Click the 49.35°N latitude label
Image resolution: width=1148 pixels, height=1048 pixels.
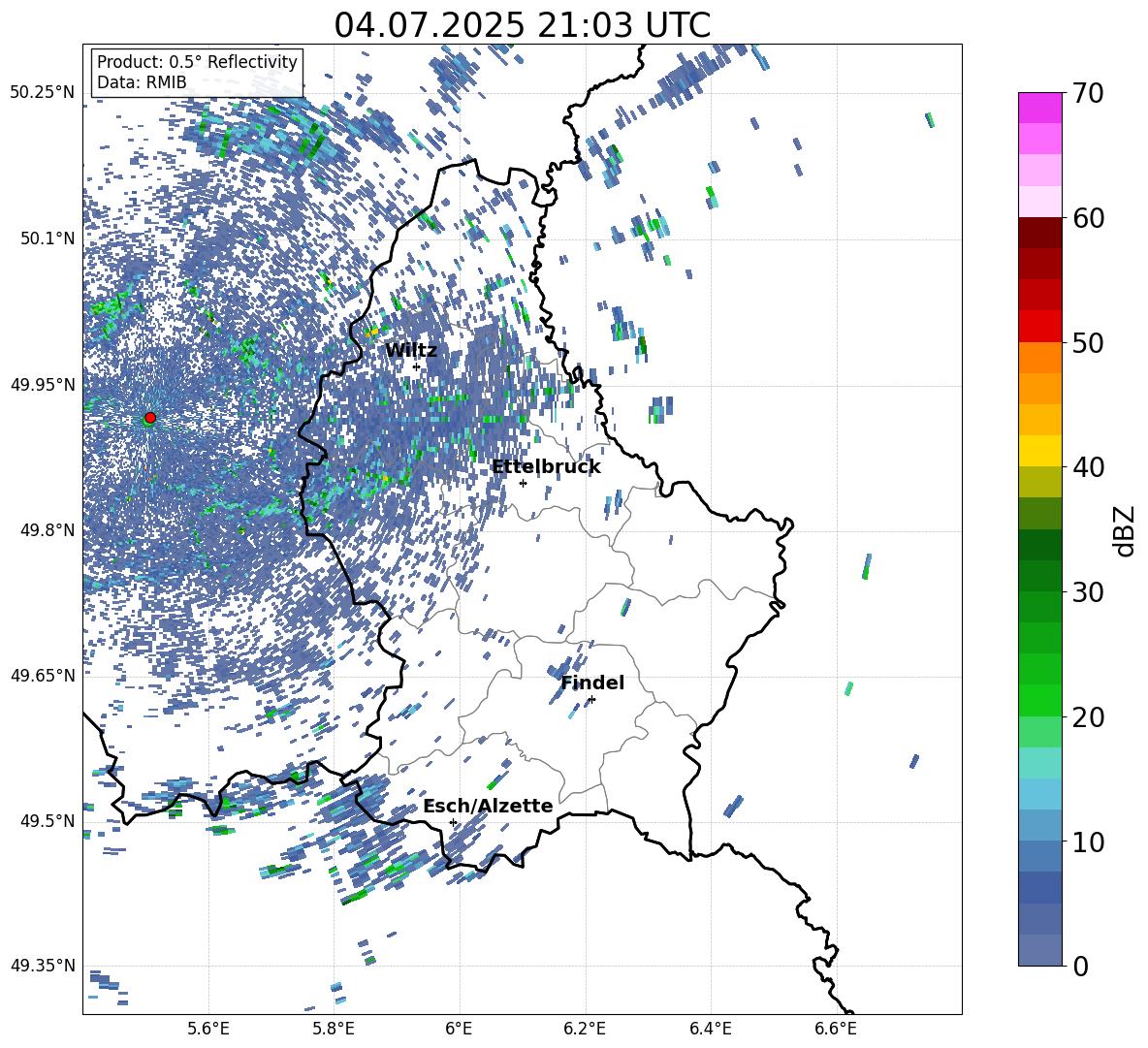(x=43, y=966)
